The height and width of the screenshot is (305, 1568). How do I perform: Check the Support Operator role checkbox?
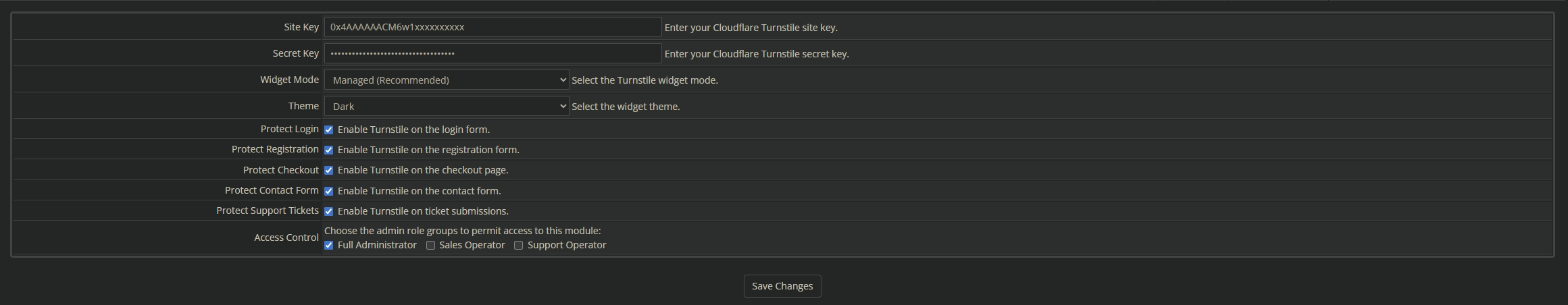click(519, 245)
